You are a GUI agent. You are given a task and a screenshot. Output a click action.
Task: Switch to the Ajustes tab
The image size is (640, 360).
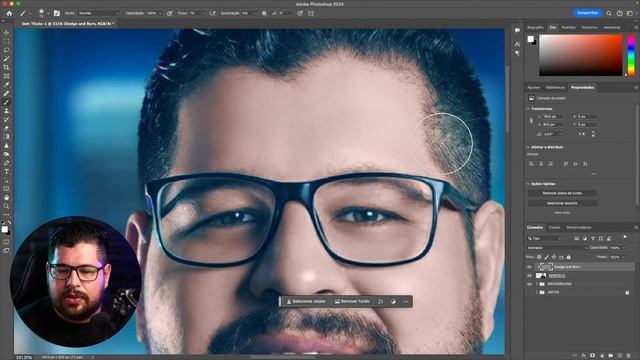pyautogui.click(x=533, y=87)
